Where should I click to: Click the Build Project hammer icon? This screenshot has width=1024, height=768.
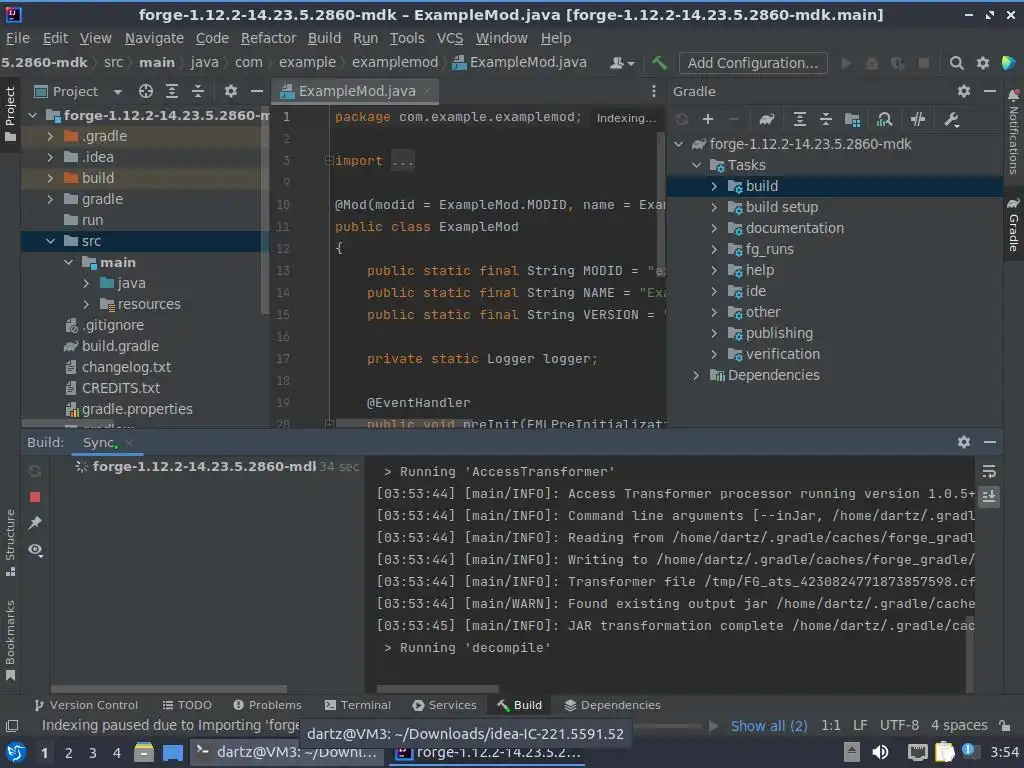[659, 63]
